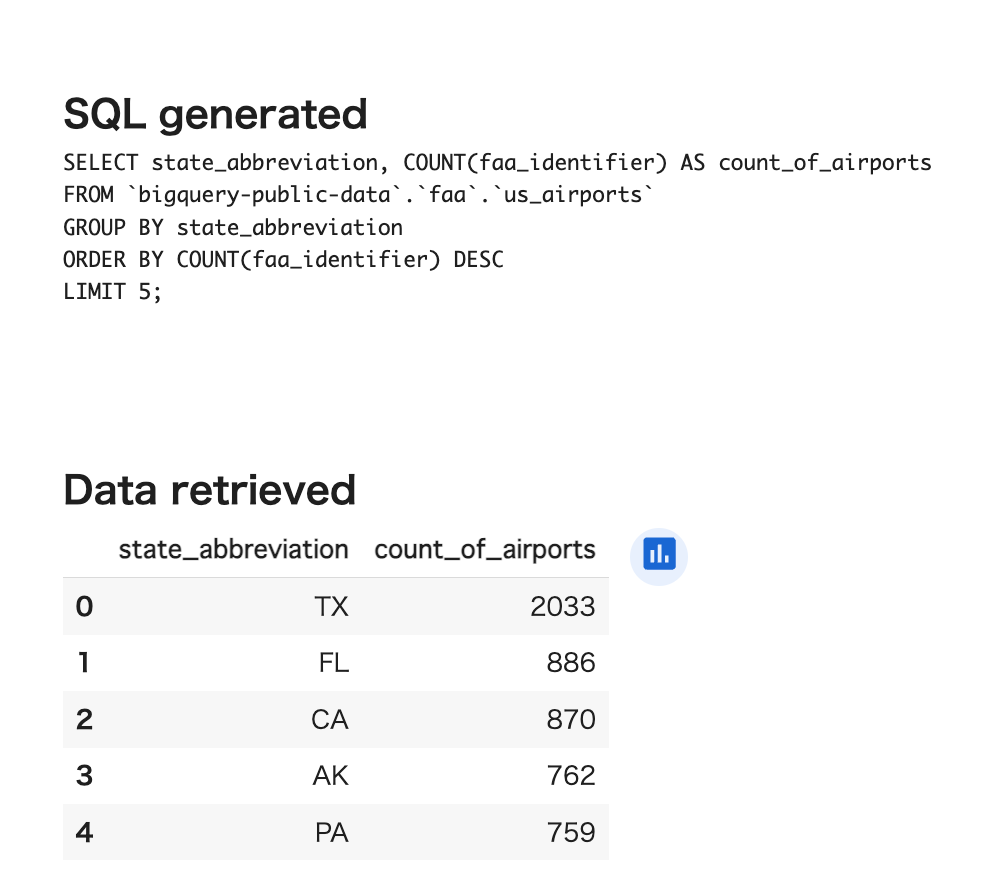The height and width of the screenshot is (870, 1008).
Task: Click the GROUP BY state_abbreviation line
Action: click(x=233, y=227)
